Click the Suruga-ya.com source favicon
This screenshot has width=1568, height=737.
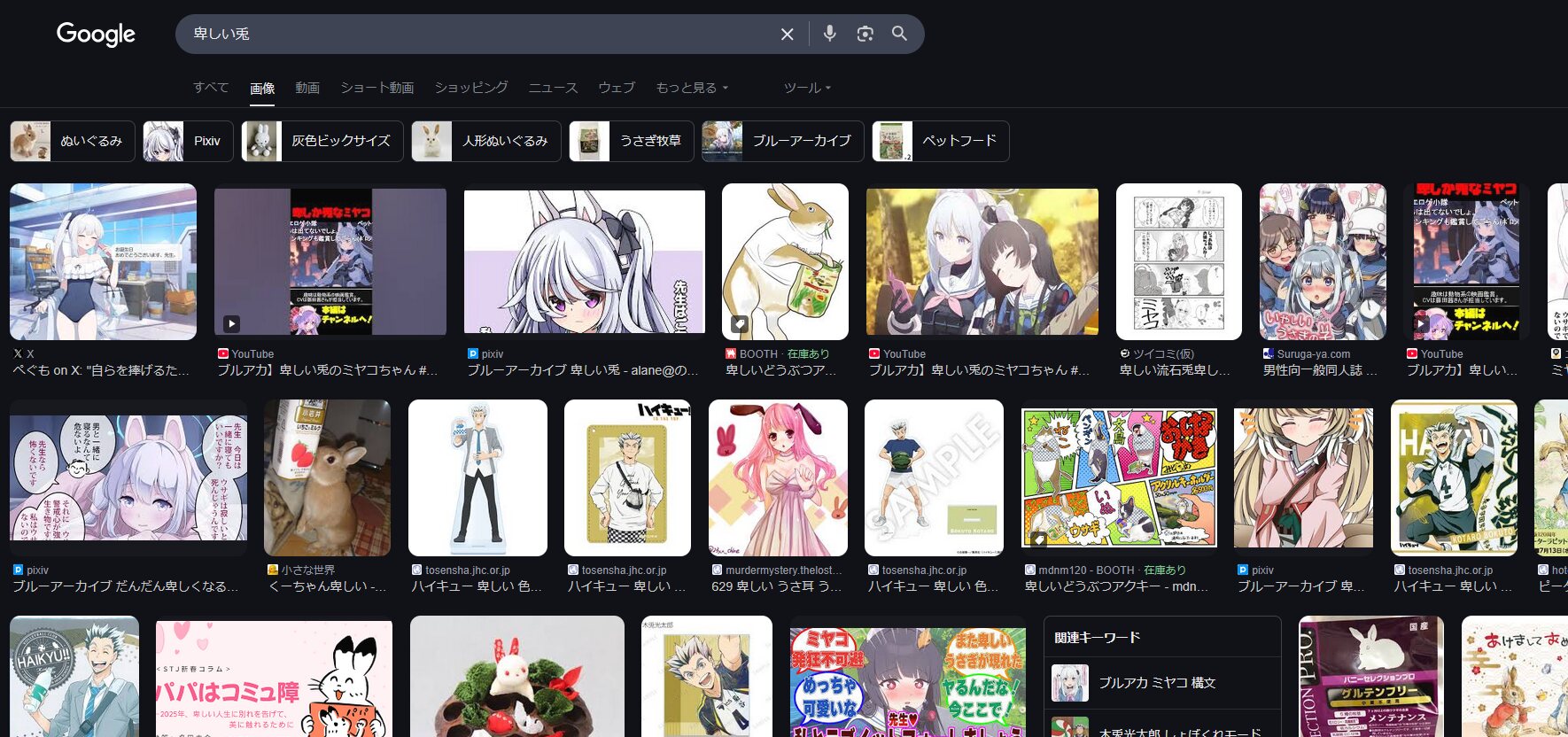[x=1269, y=353]
